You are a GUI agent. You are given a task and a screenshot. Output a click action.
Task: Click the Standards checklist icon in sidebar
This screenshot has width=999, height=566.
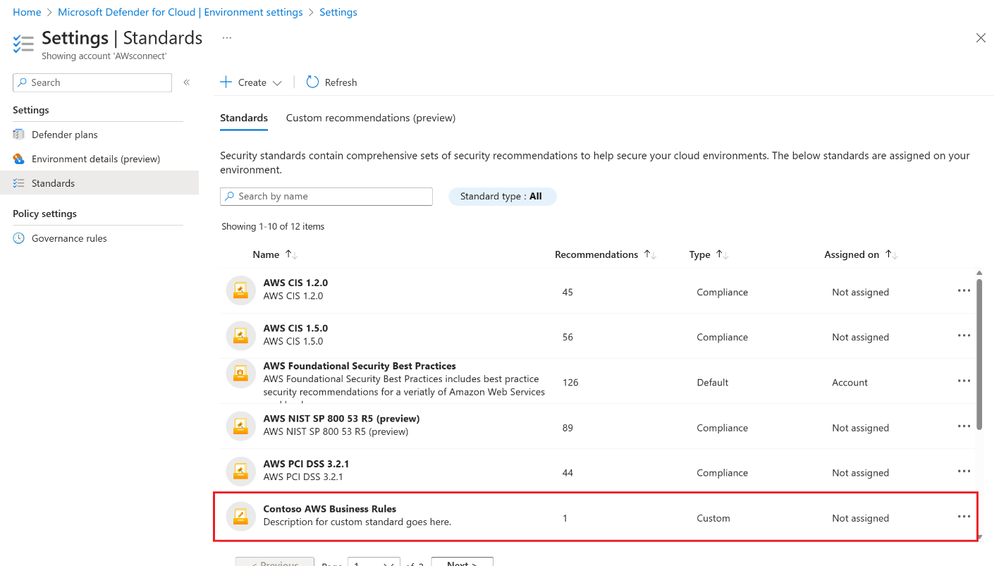coord(18,183)
